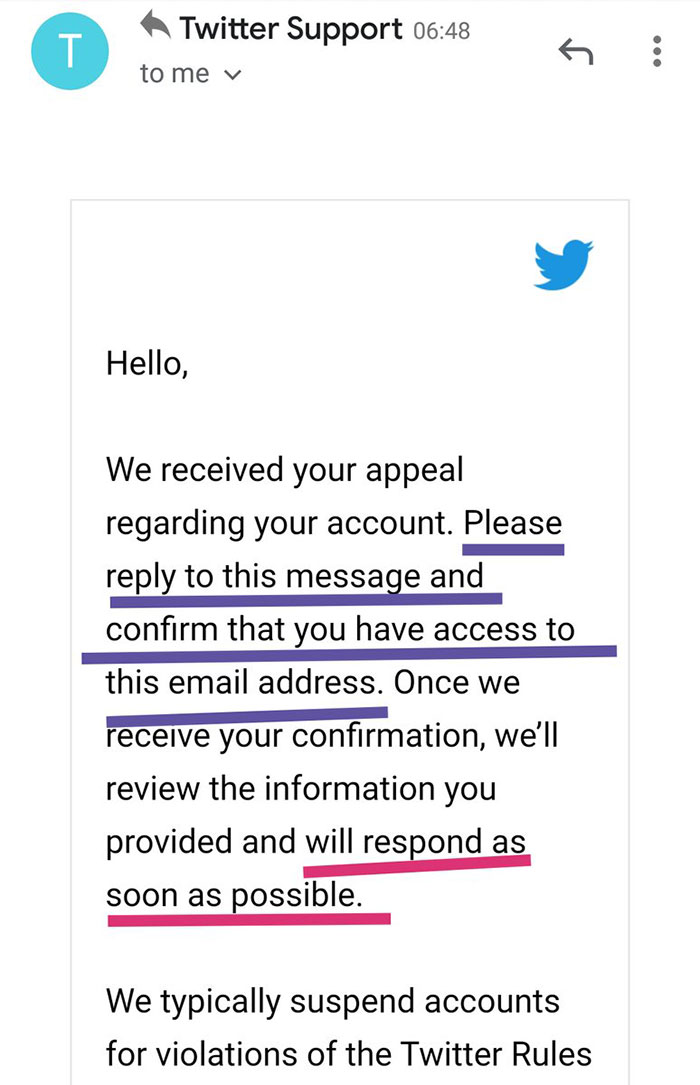The image size is (700, 1085).
Task: Open the Twitter Support sender name
Action: [x=291, y=30]
